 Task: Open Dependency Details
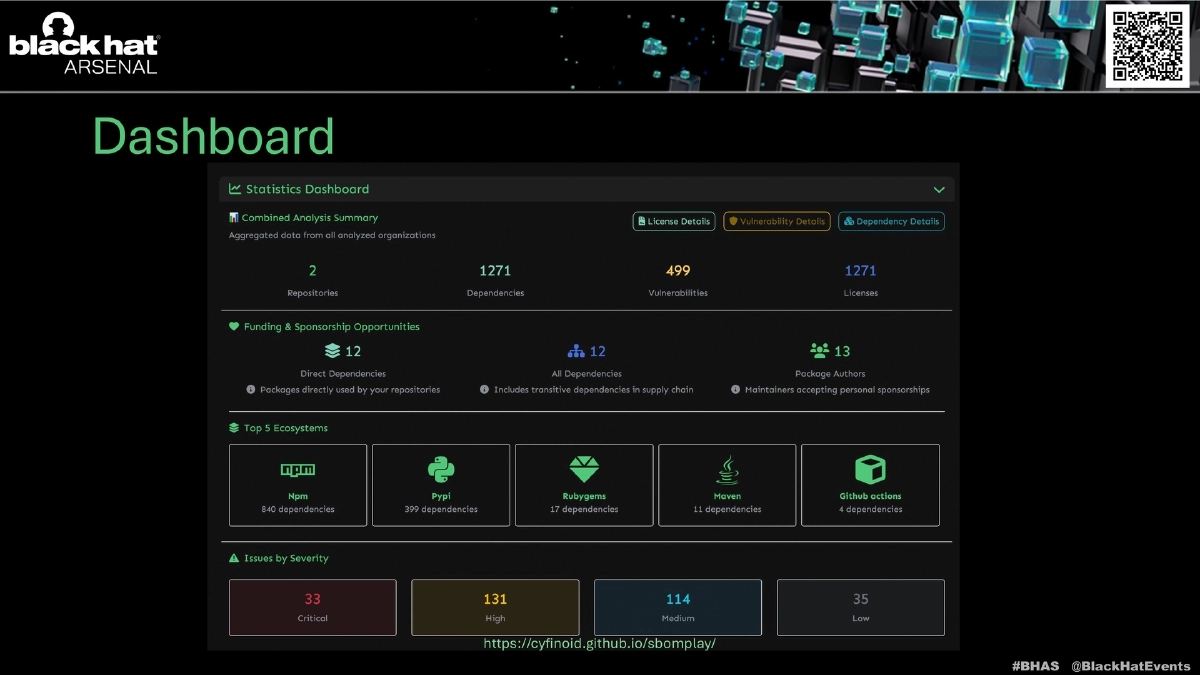891,221
